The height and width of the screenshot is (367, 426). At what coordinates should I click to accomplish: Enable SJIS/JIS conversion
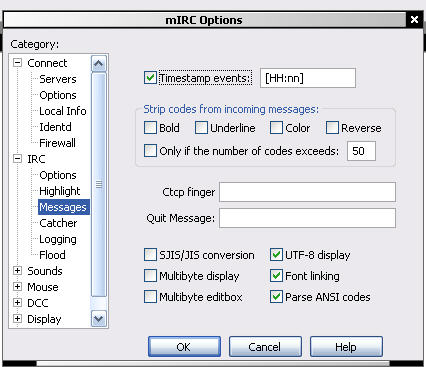click(x=150, y=255)
